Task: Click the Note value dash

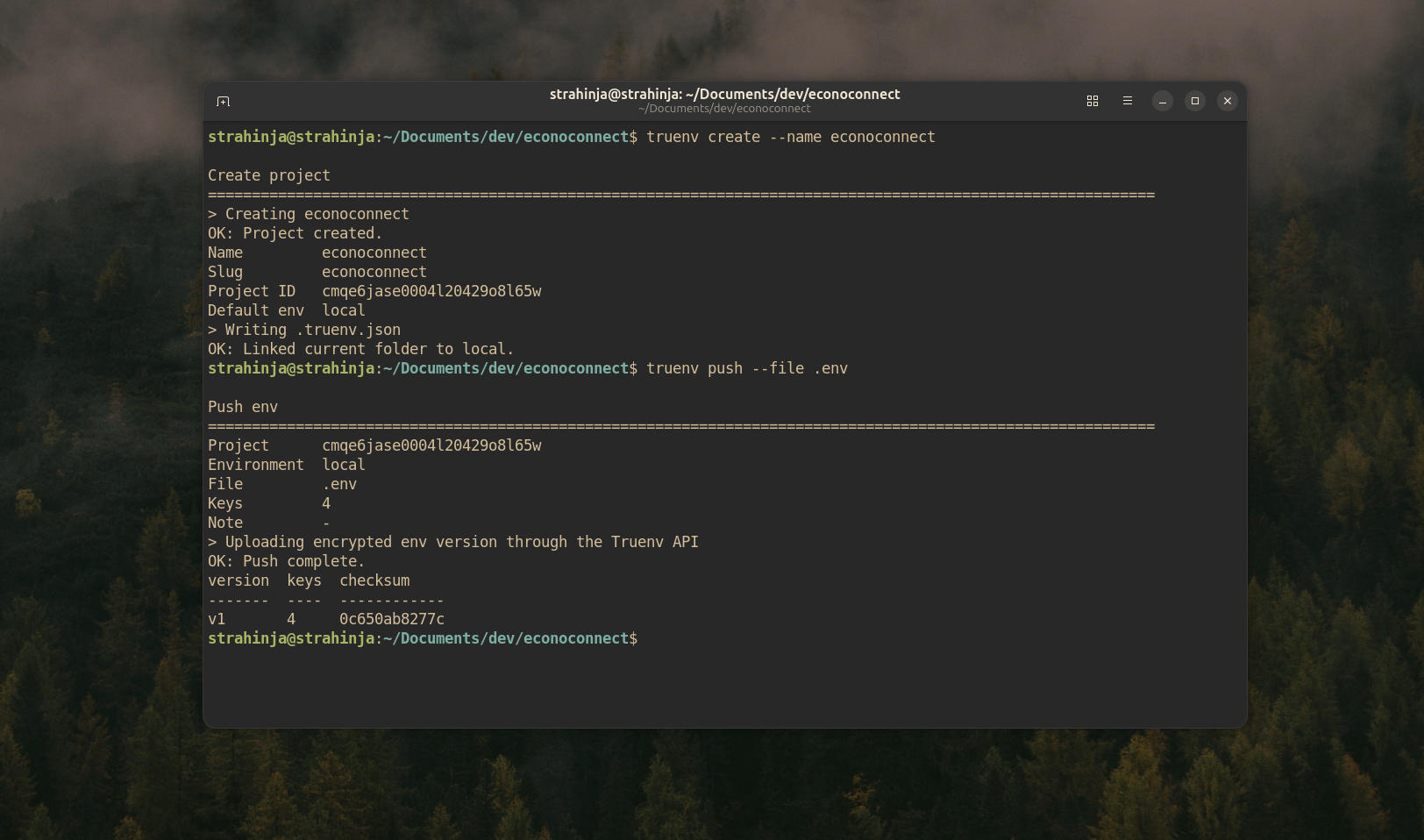Action: click(x=326, y=523)
